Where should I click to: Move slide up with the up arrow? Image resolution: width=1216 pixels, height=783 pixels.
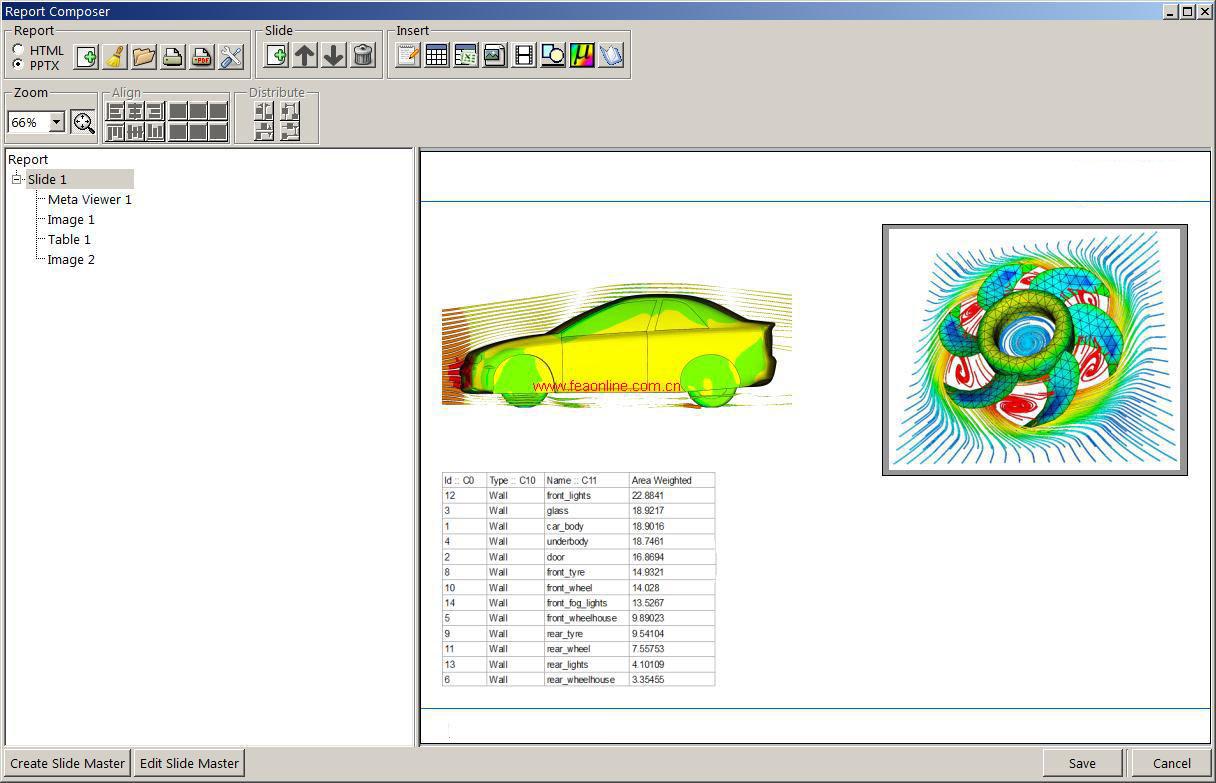pyautogui.click(x=305, y=56)
